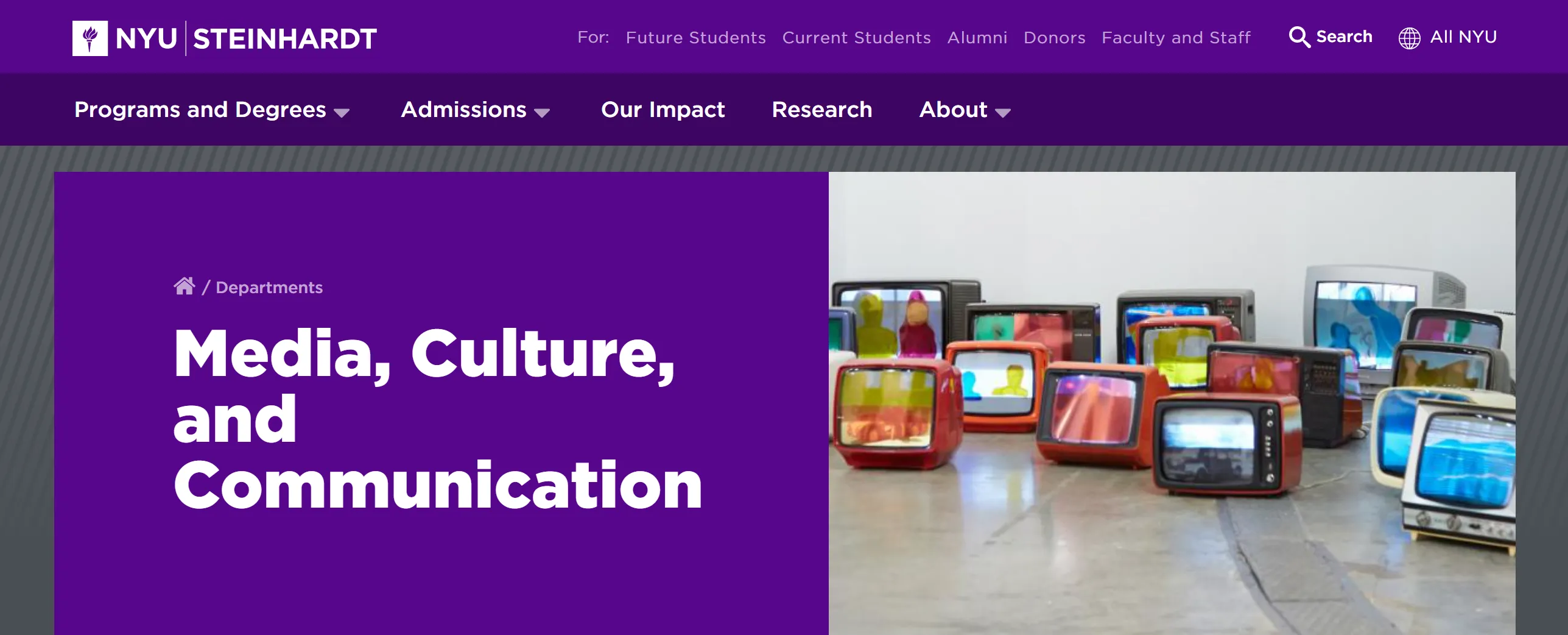Select the Donors link
This screenshot has width=1568, height=635.
point(1054,38)
